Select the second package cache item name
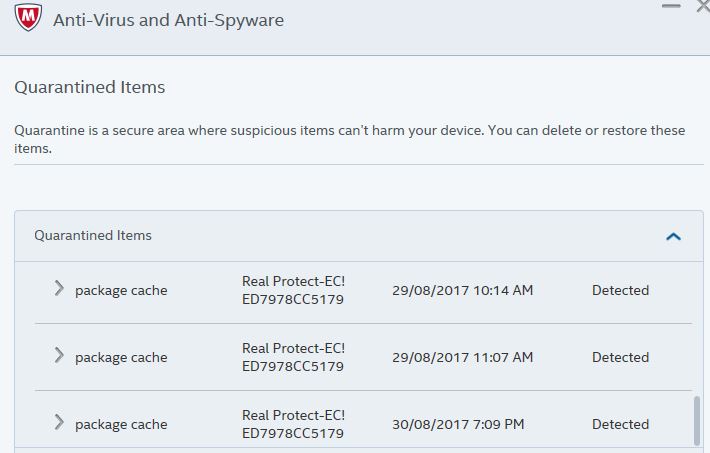710x453 pixels. (121, 358)
